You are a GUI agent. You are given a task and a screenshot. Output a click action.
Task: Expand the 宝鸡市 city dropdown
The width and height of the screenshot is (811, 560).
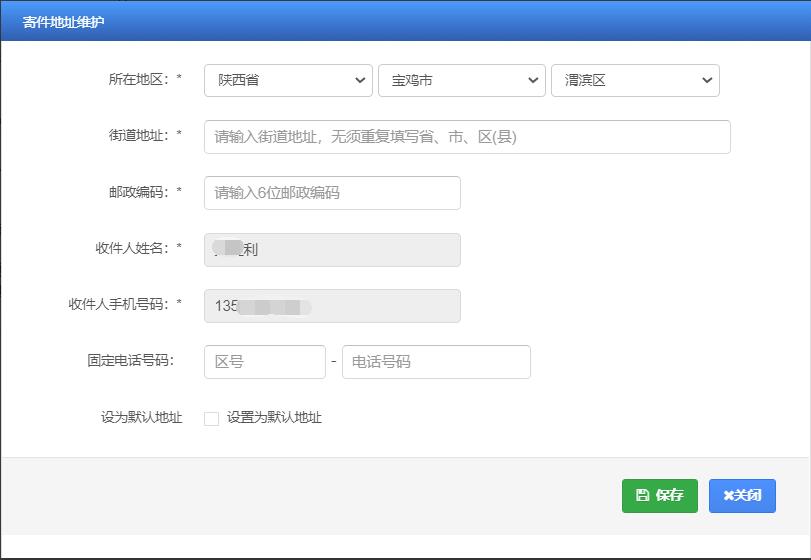click(x=461, y=80)
